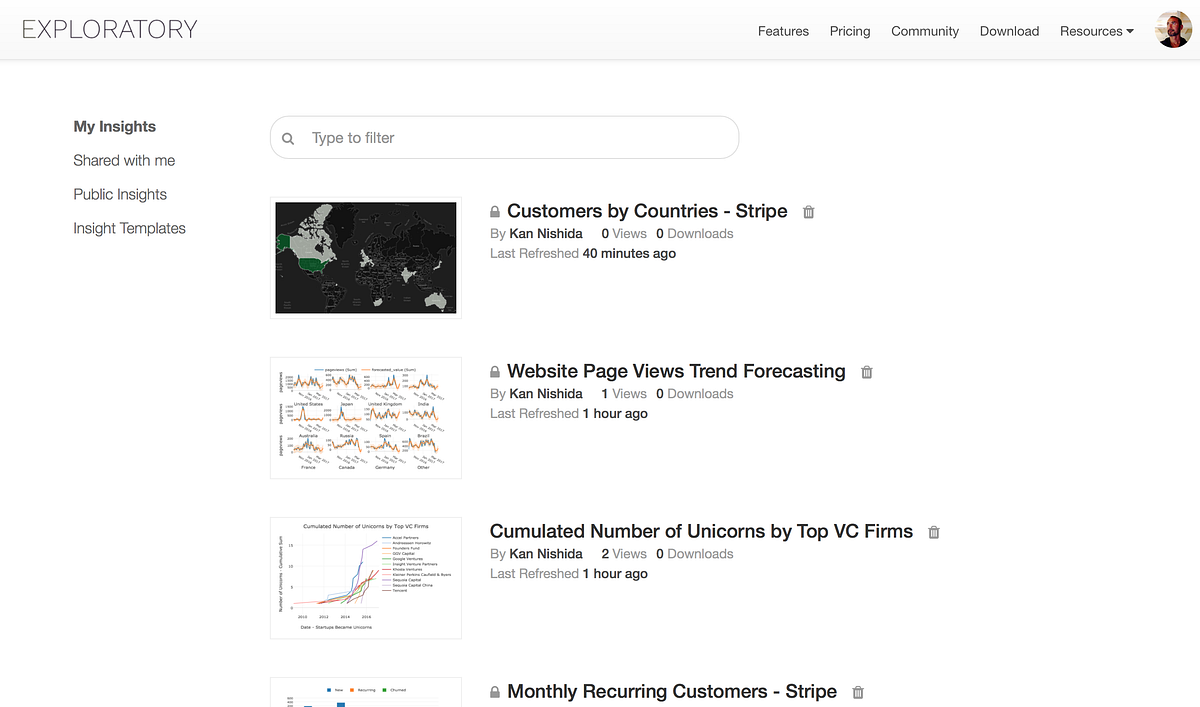Click the magnifier icon in the filter bar

coord(288,137)
